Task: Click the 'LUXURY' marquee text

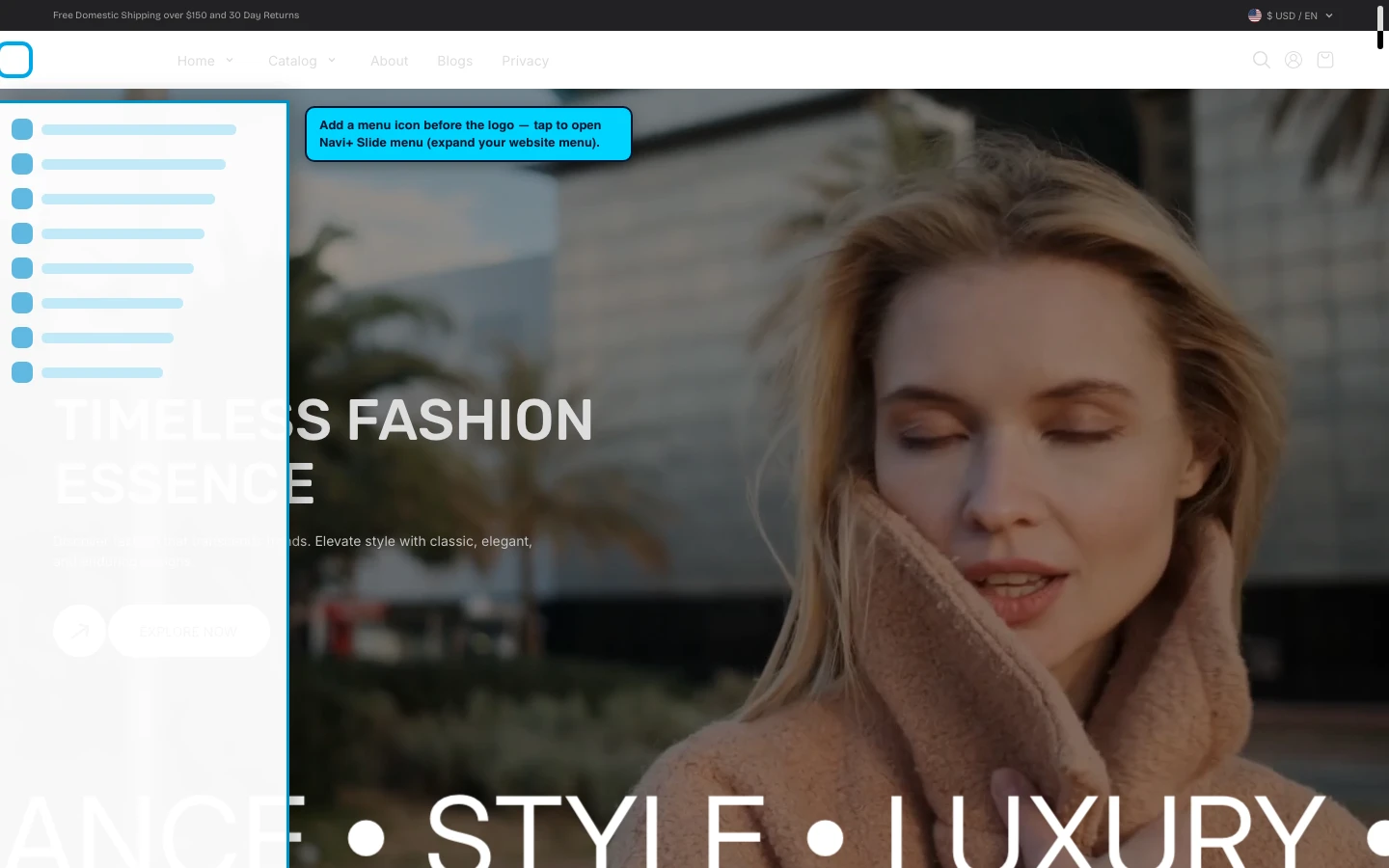Action: point(1106,829)
